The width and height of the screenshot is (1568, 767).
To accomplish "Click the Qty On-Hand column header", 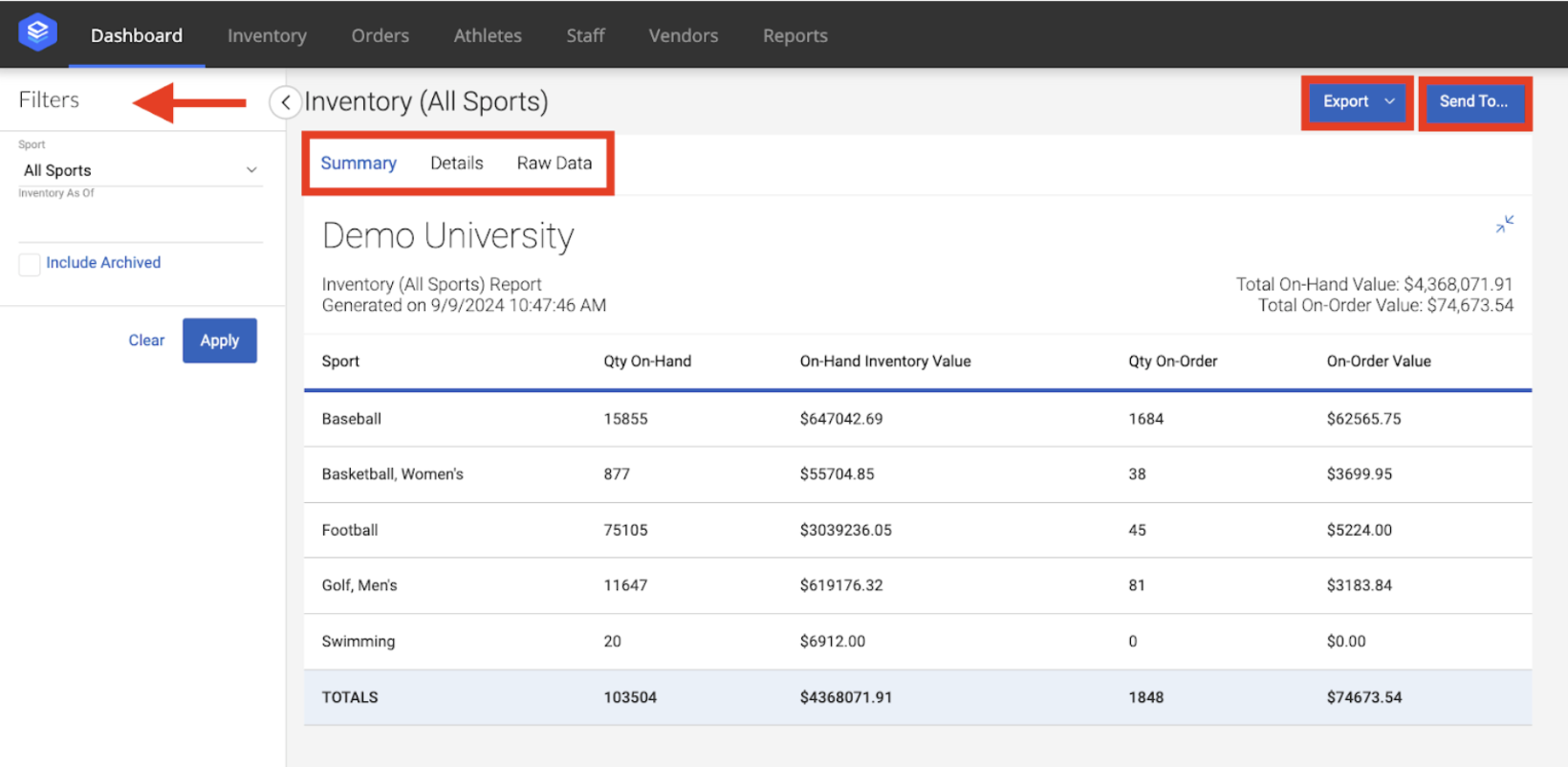I will coord(647,362).
